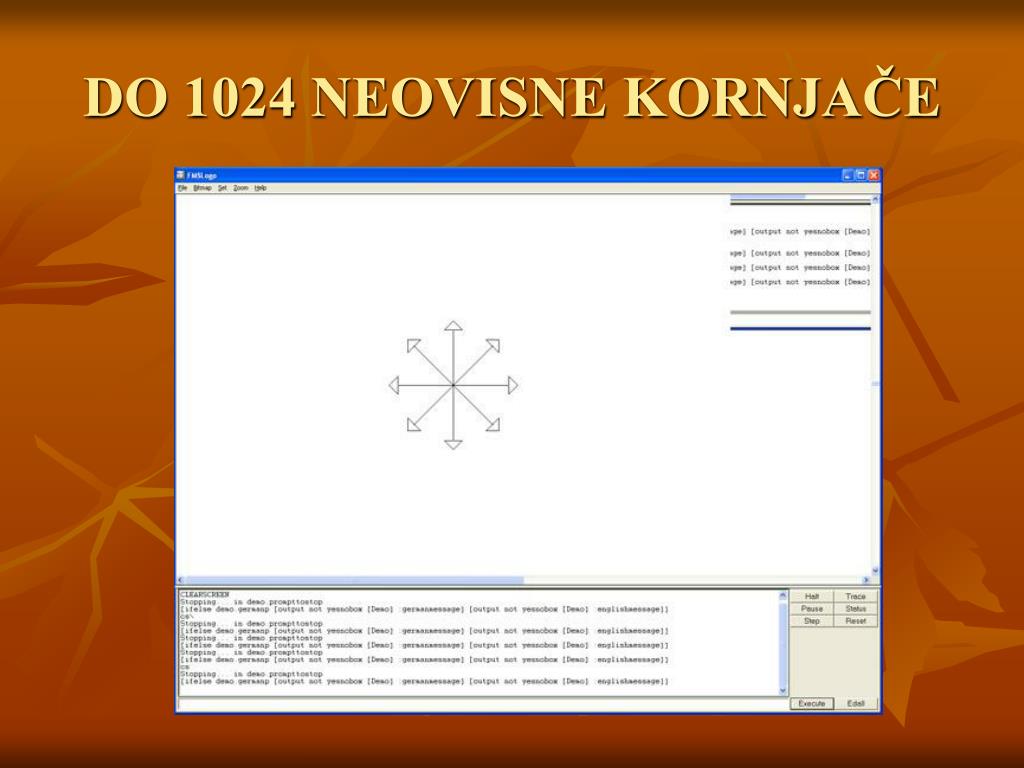Click the downward-pointing turtle on canvas

coord(453,445)
